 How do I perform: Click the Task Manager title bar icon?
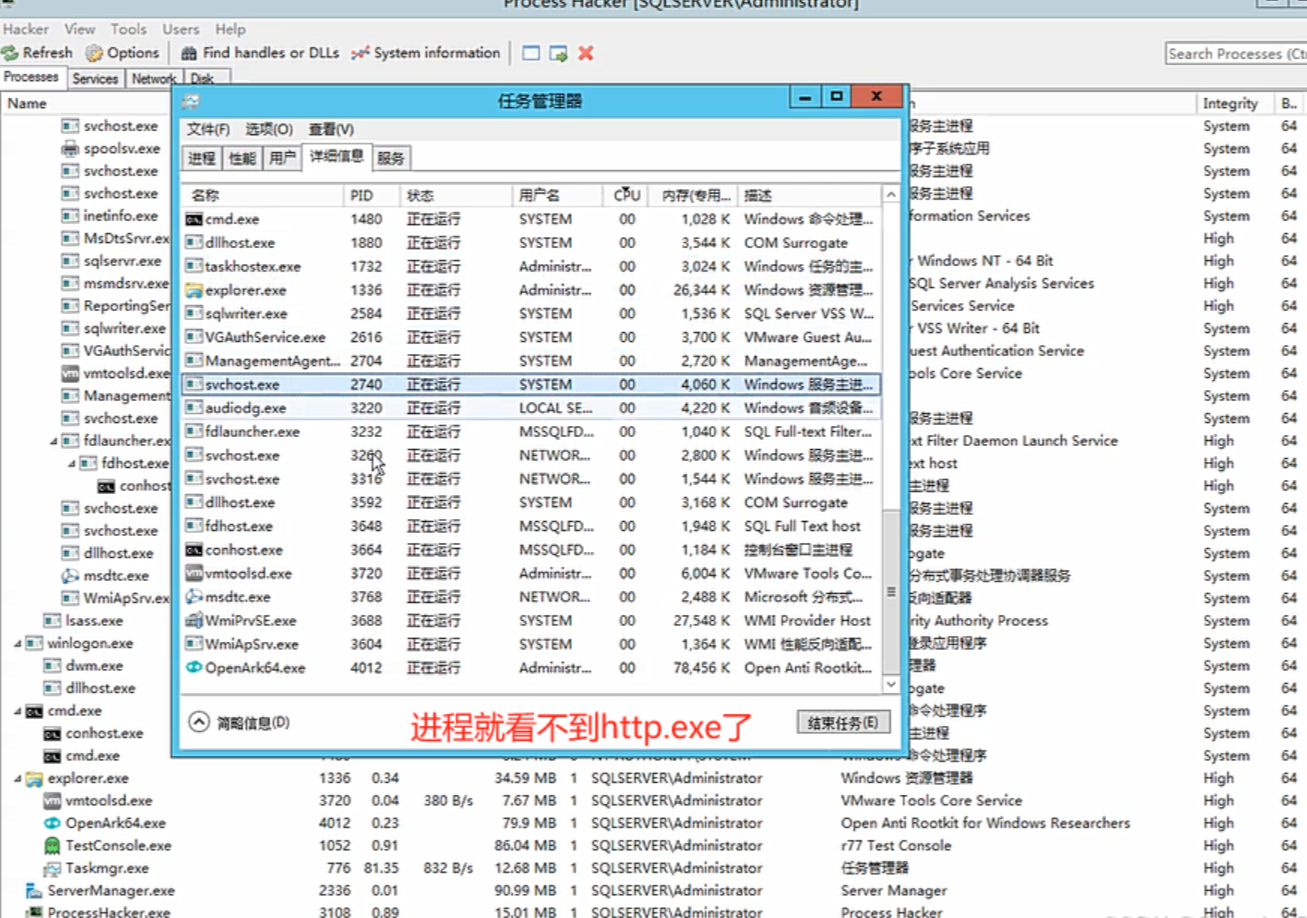[x=190, y=101]
